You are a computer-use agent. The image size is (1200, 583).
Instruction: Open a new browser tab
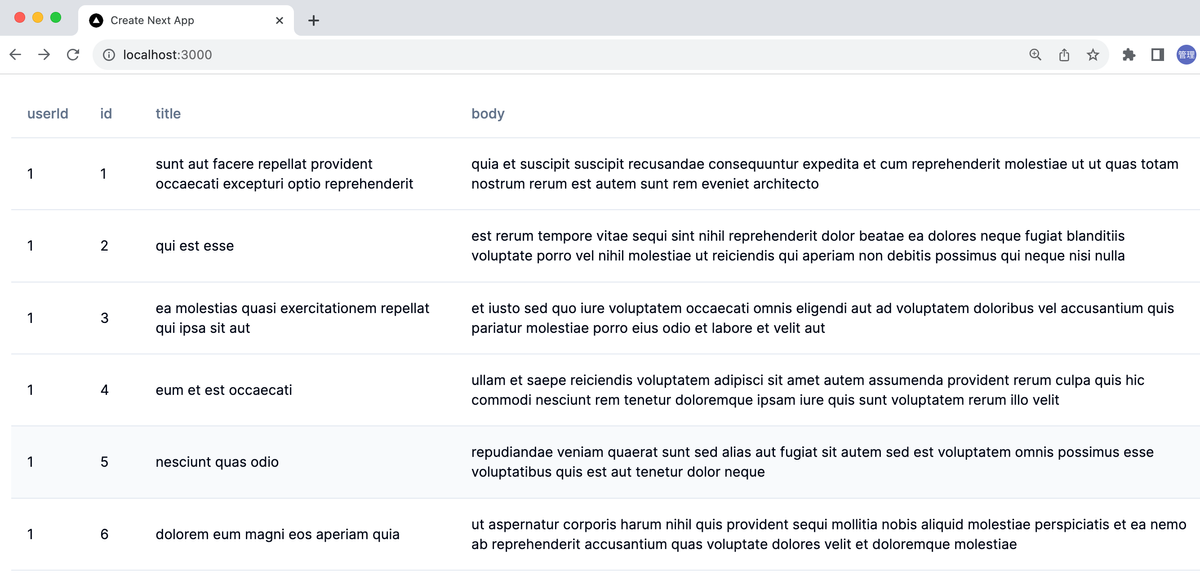tap(314, 20)
